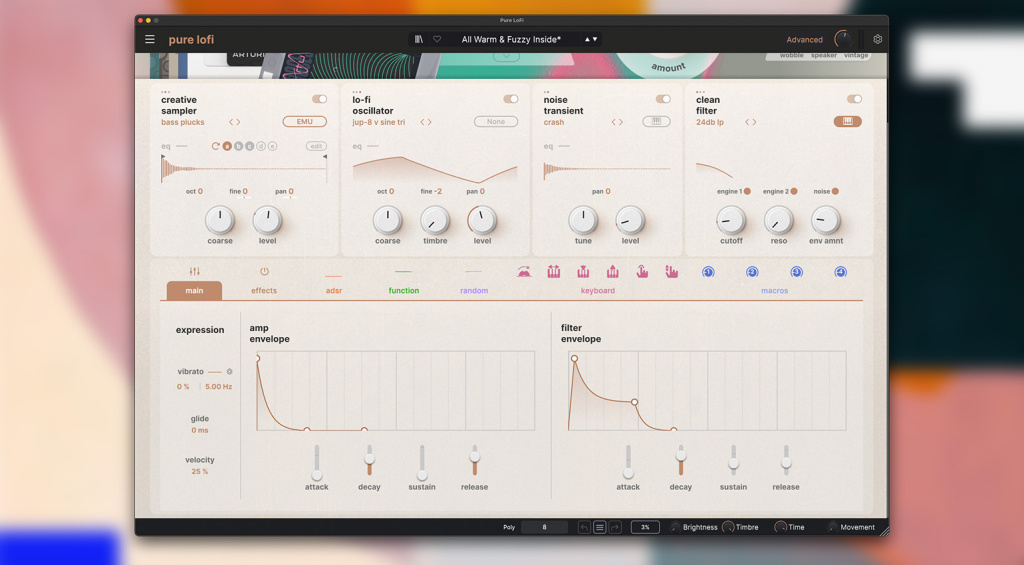Click the redo arrow in the bottom bar
This screenshot has height=565, width=1024.
615,527
